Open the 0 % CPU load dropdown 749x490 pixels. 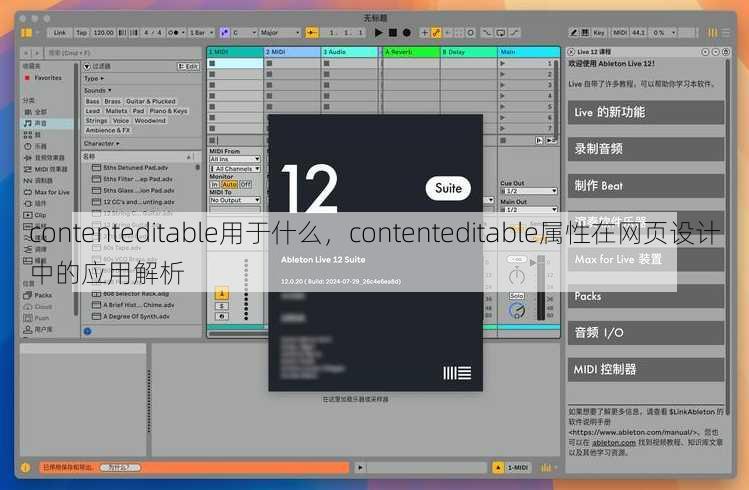664,32
